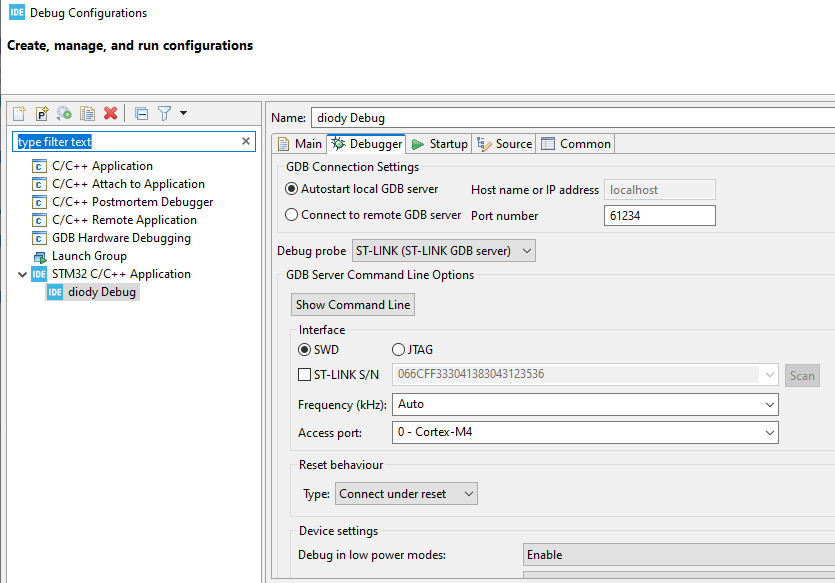Select the diody Debug configuration
Viewport: 835px width, 583px height.
point(101,291)
